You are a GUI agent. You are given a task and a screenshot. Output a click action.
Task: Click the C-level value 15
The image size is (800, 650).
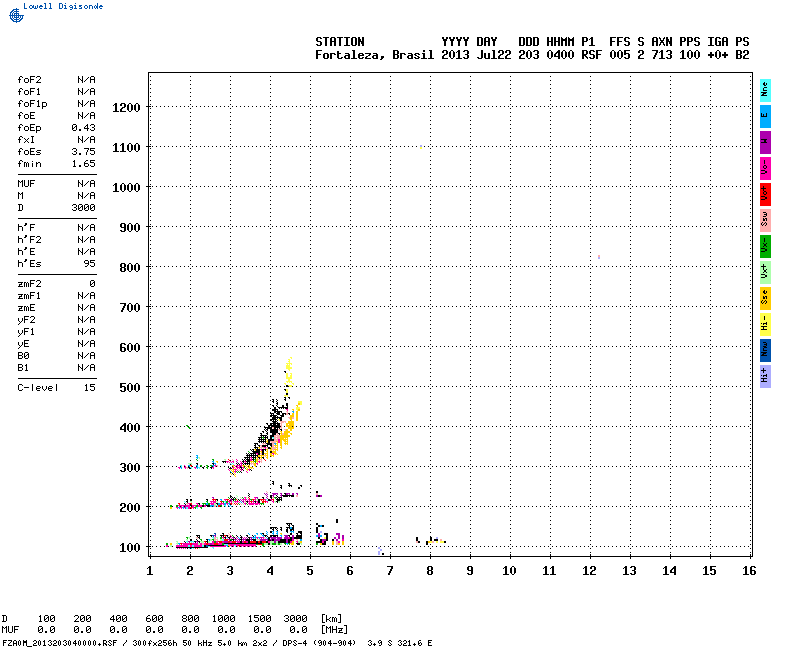(x=90, y=388)
